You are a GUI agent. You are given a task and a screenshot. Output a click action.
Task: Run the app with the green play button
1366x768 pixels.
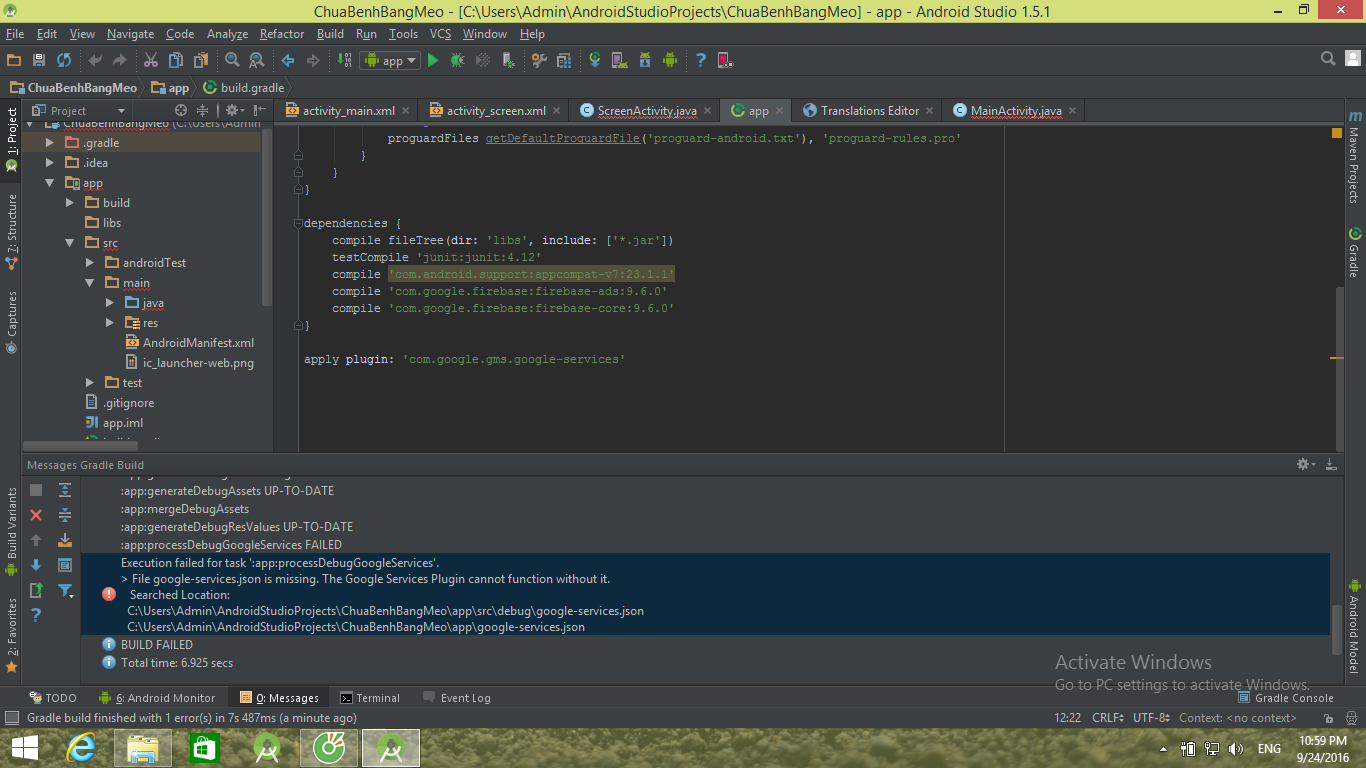(x=433, y=61)
